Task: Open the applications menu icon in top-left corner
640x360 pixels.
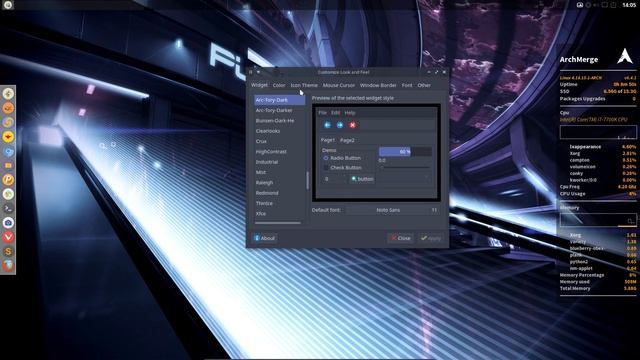Action: click(8, 5)
